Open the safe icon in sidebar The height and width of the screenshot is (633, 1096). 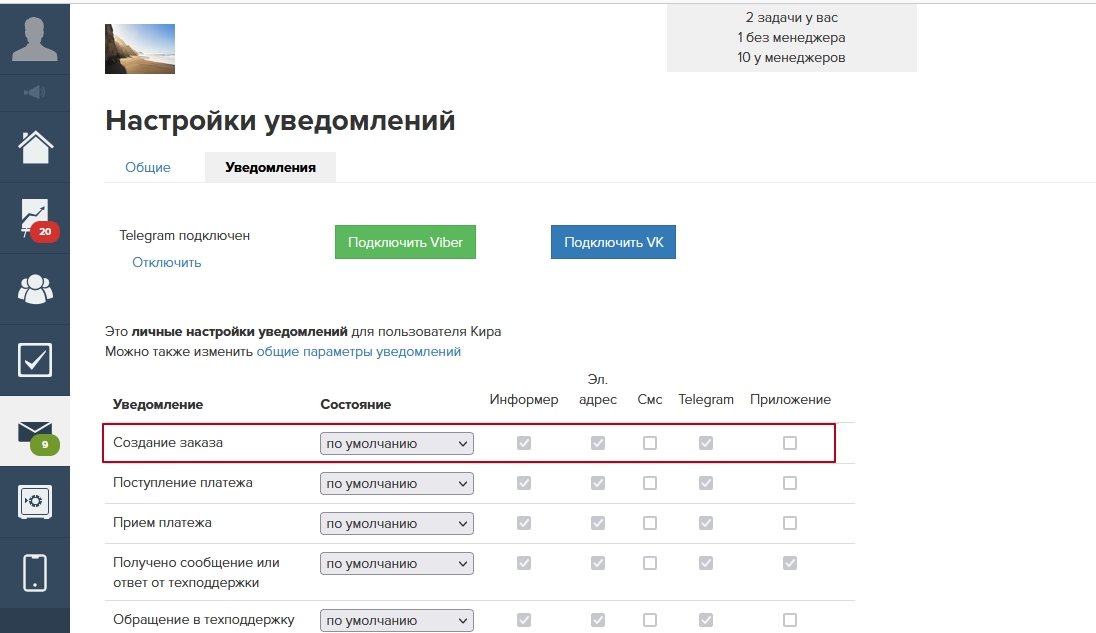[35, 501]
